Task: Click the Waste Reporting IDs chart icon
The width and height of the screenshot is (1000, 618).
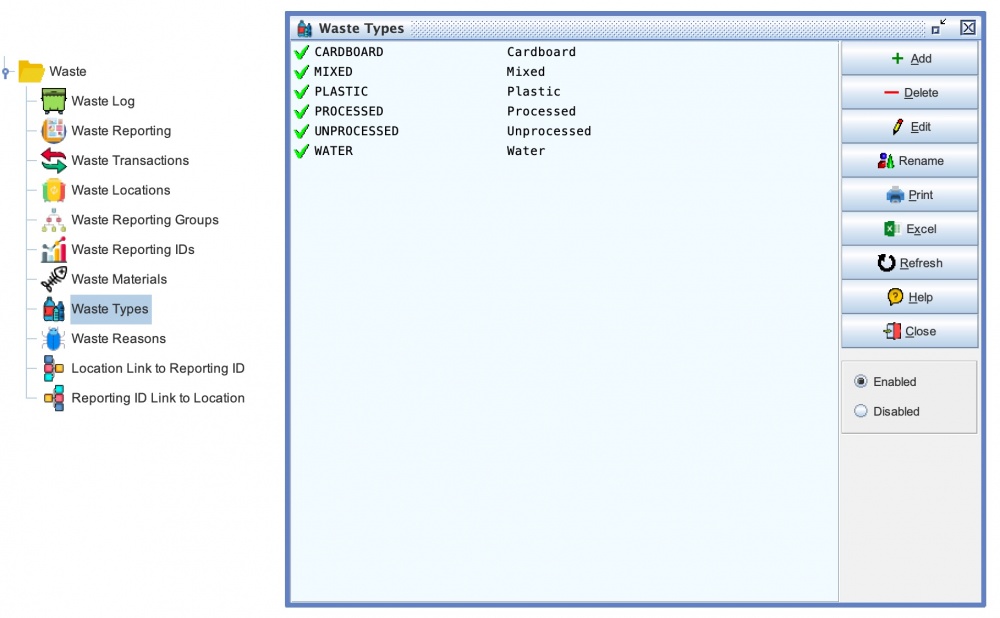Action: (53, 250)
